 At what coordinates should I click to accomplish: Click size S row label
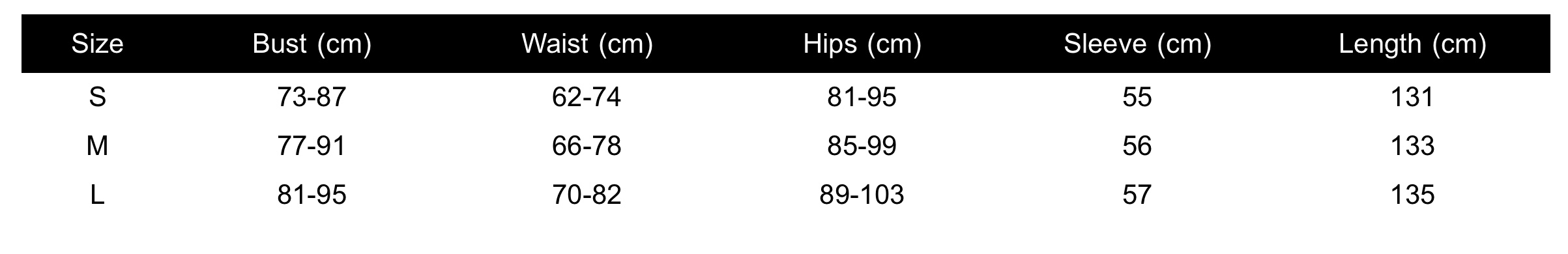click(x=97, y=97)
